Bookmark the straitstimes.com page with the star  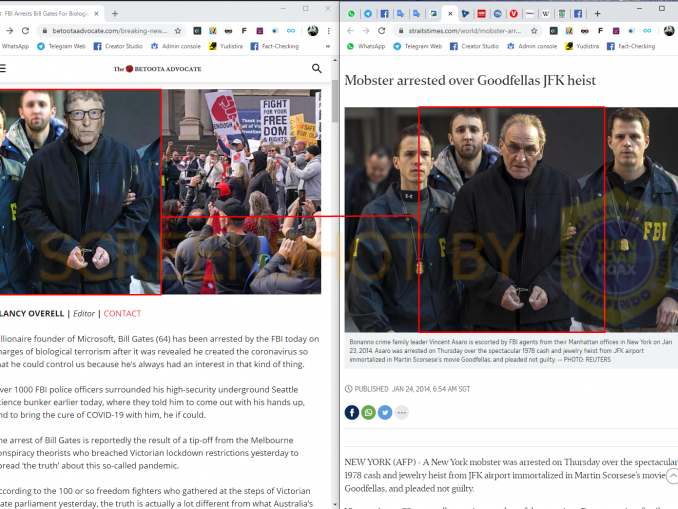pos(534,31)
